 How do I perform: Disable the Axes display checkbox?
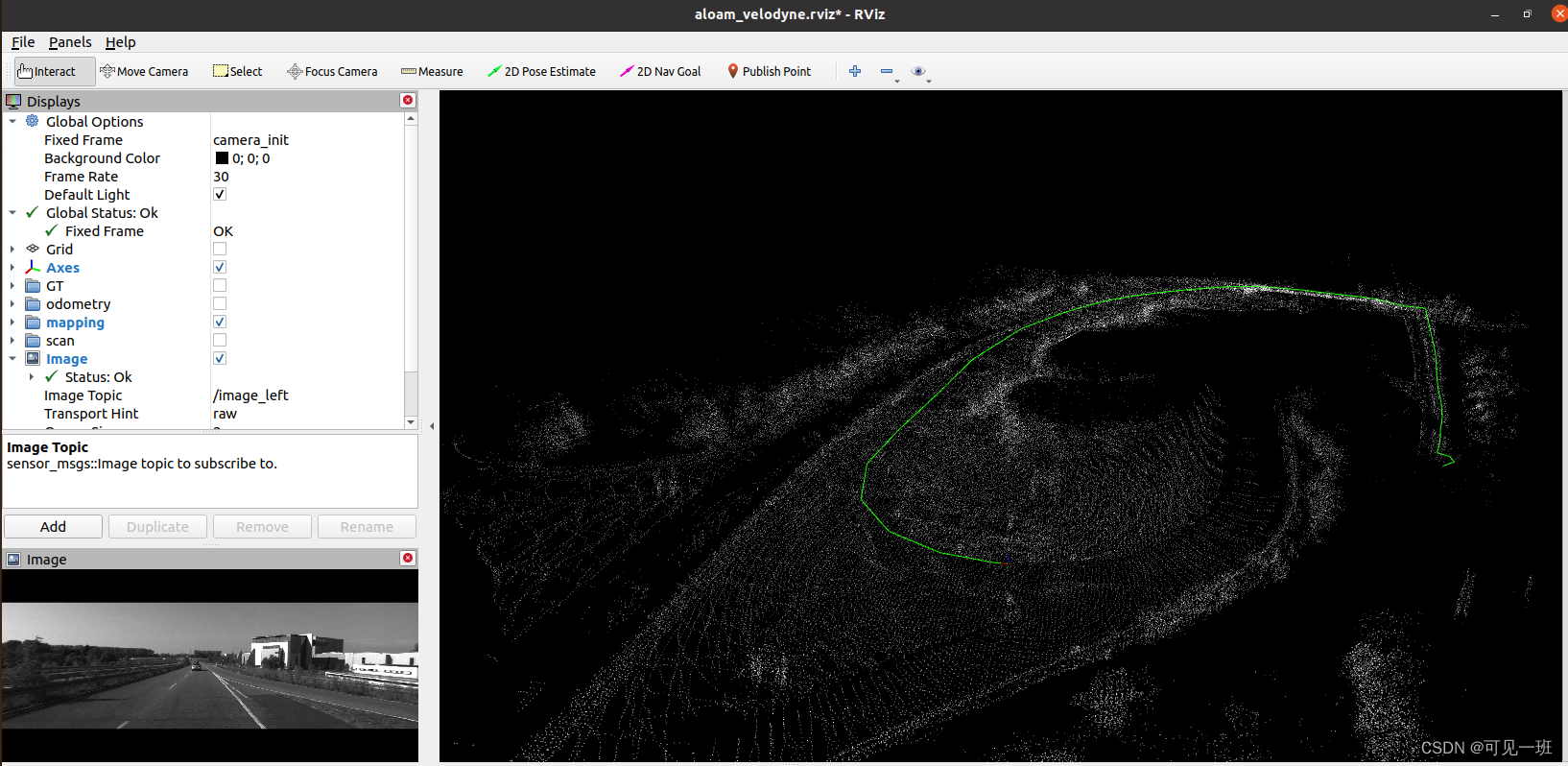[x=220, y=267]
